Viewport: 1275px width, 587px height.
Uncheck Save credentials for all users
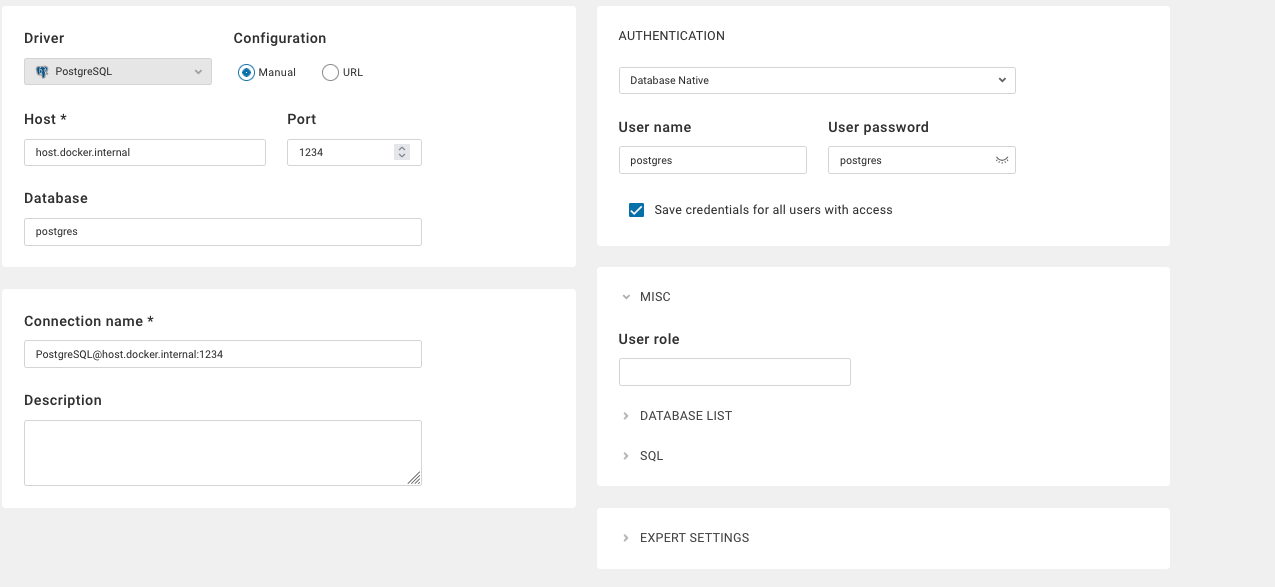[x=636, y=209]
